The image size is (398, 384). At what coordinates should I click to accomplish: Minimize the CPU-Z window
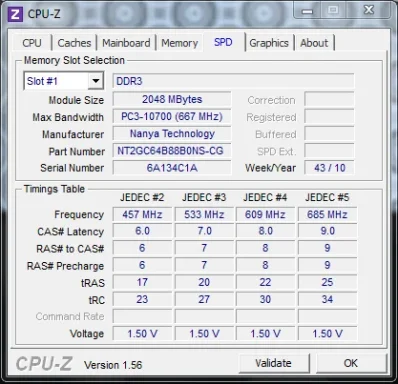coord(307,11)
